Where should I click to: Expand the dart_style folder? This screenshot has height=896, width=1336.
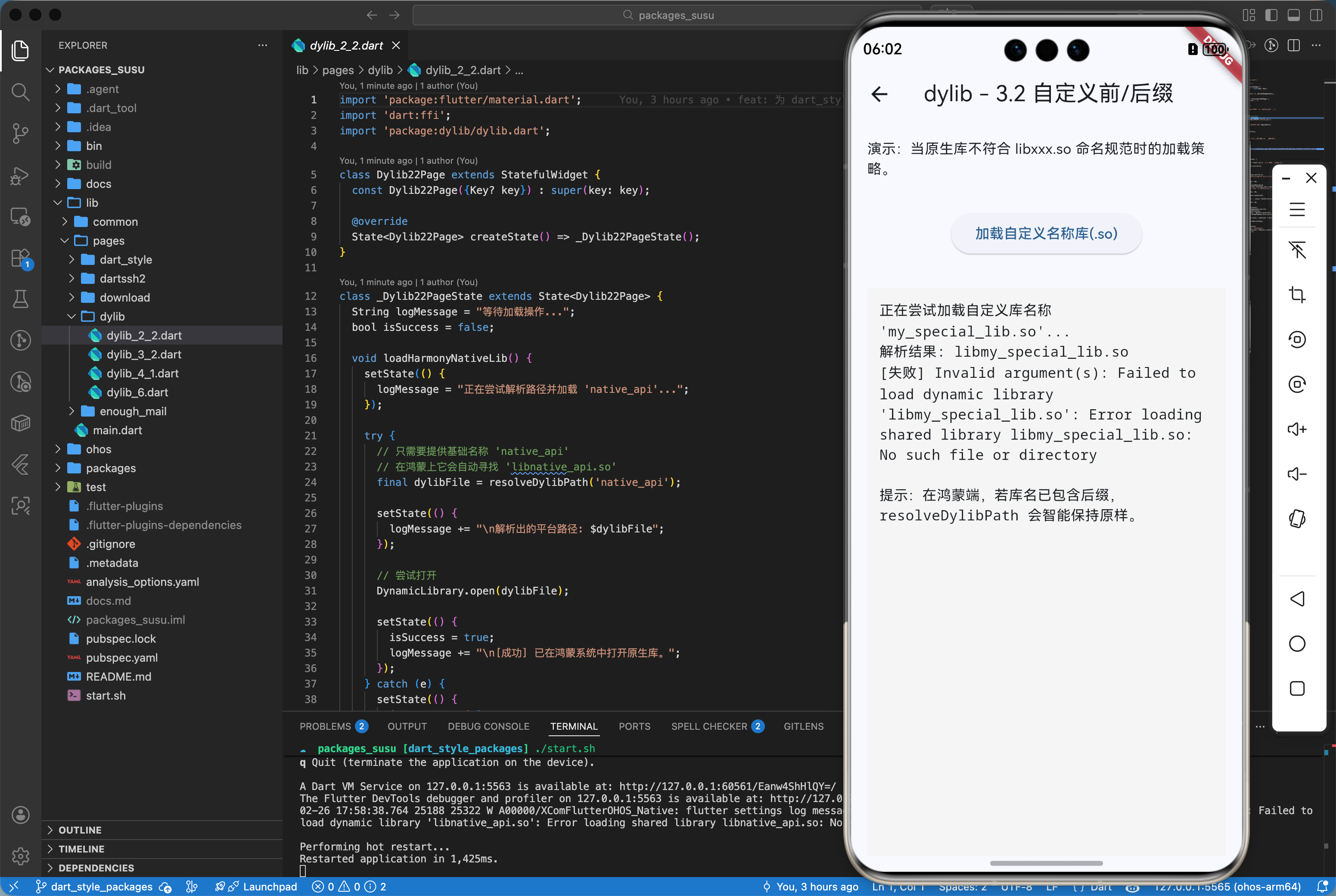pos(126,259)
